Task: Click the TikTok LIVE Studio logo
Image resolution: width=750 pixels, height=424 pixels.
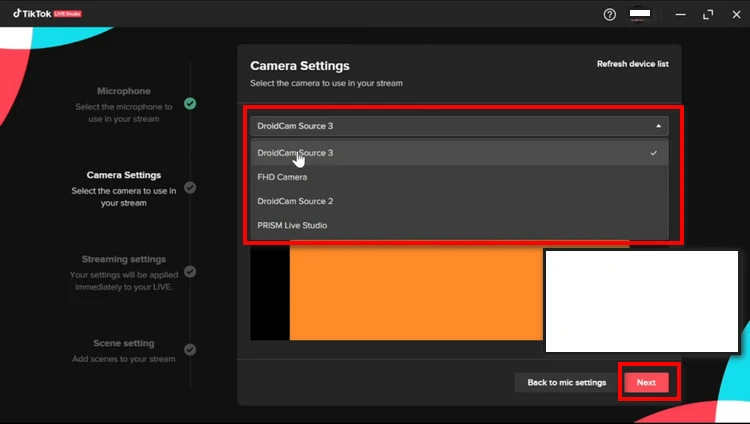Action: click(47, 13)
